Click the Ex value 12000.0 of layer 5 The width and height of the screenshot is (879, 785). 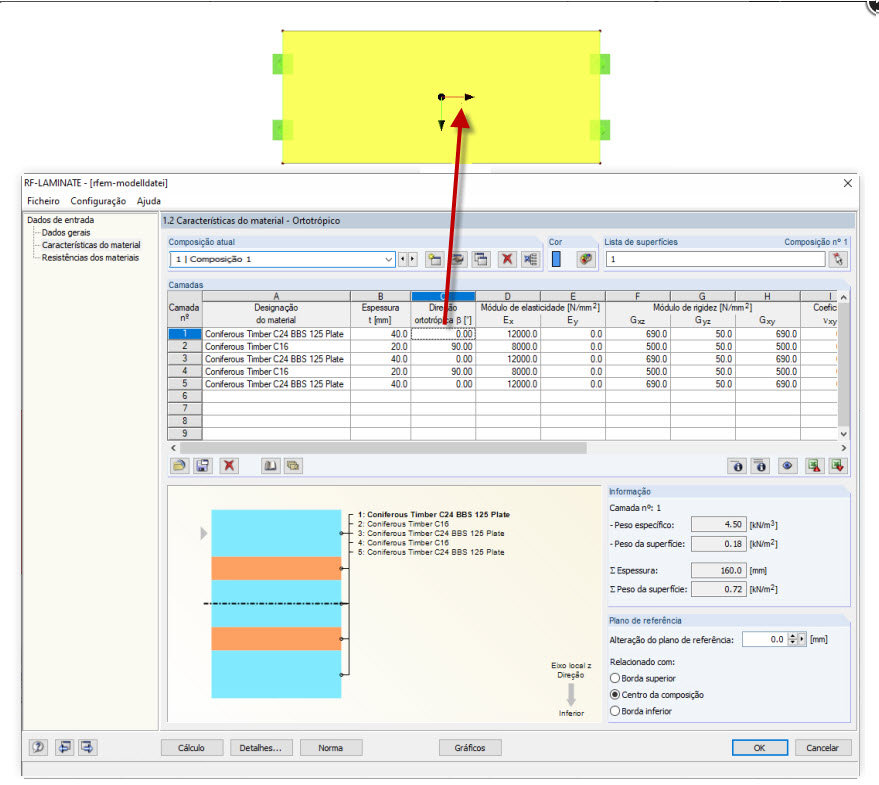(x=508, y=384)
